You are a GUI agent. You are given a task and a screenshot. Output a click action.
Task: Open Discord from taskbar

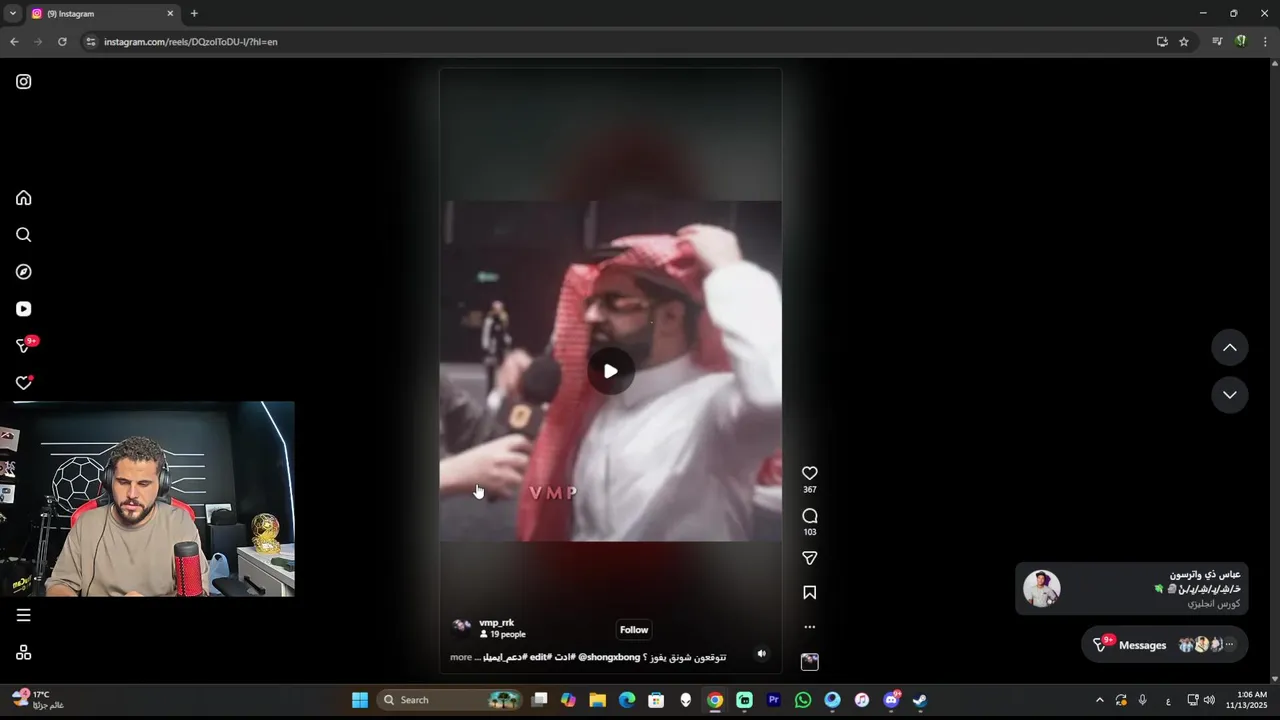tap(891, 700)
